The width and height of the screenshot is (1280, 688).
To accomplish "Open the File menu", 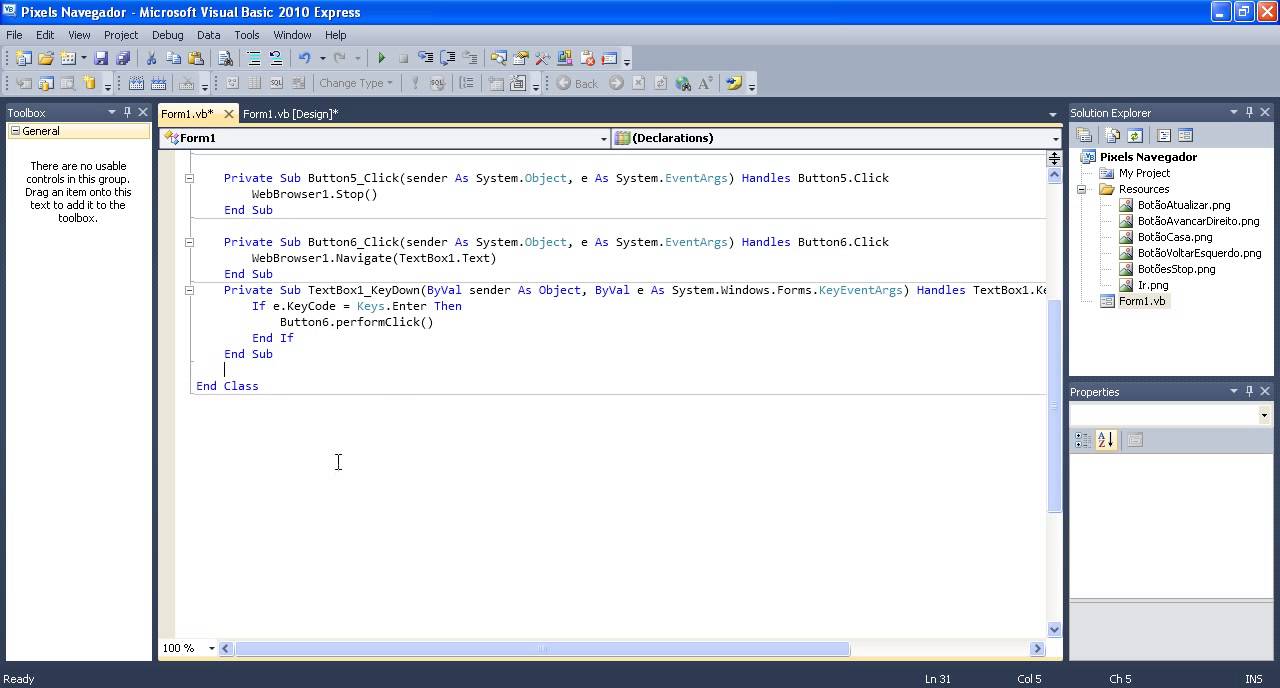I will pos(14,34).
